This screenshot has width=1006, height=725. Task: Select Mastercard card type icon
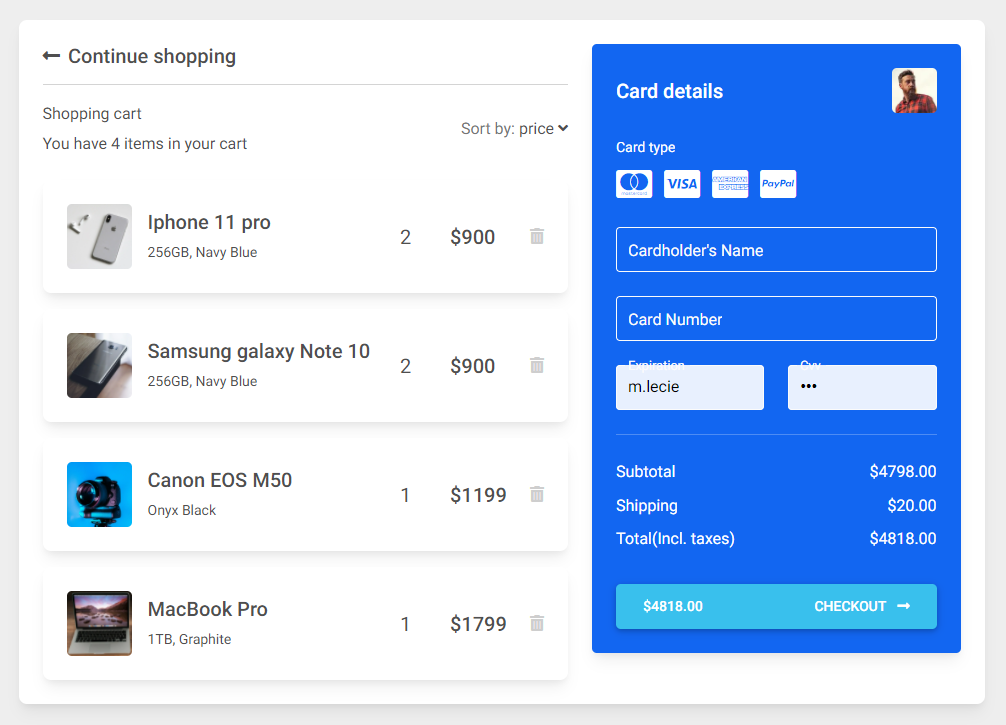point(634,184)
